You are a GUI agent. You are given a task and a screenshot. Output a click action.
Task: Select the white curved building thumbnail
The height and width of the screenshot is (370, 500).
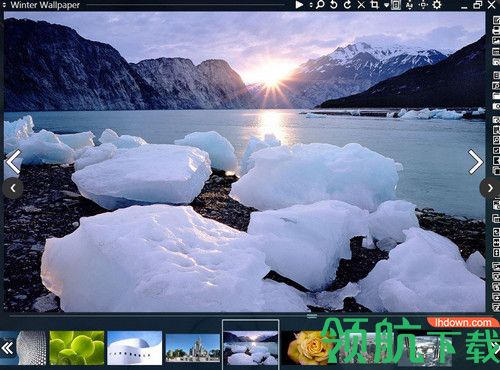point(135,348)
